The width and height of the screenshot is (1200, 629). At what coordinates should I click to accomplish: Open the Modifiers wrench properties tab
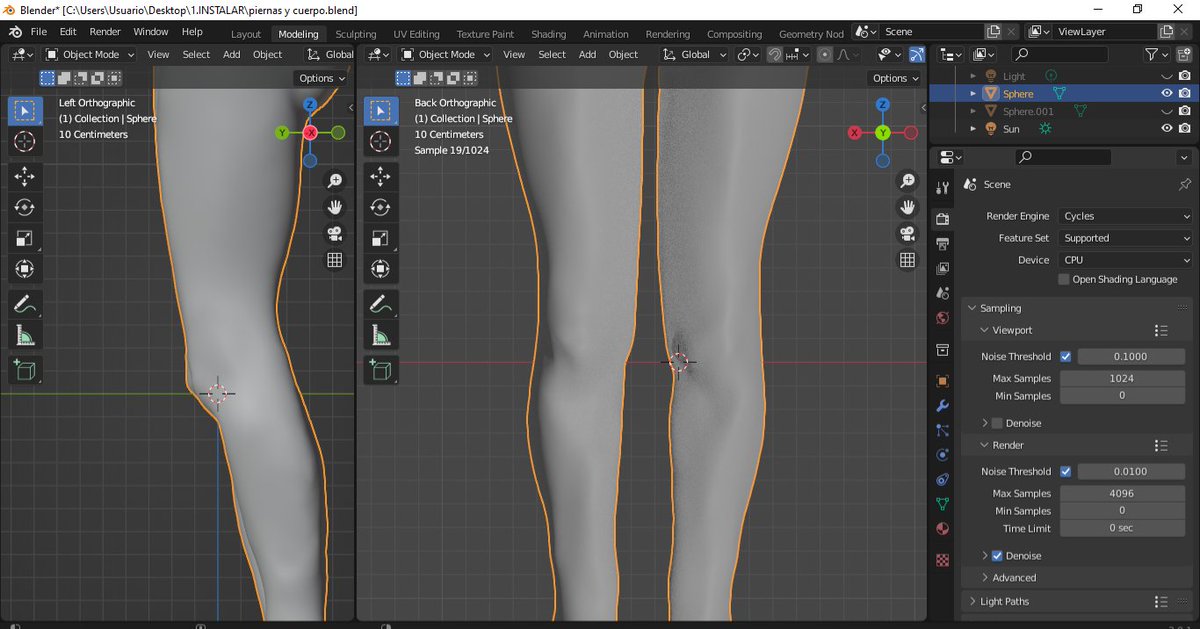[x=942, y=406]
